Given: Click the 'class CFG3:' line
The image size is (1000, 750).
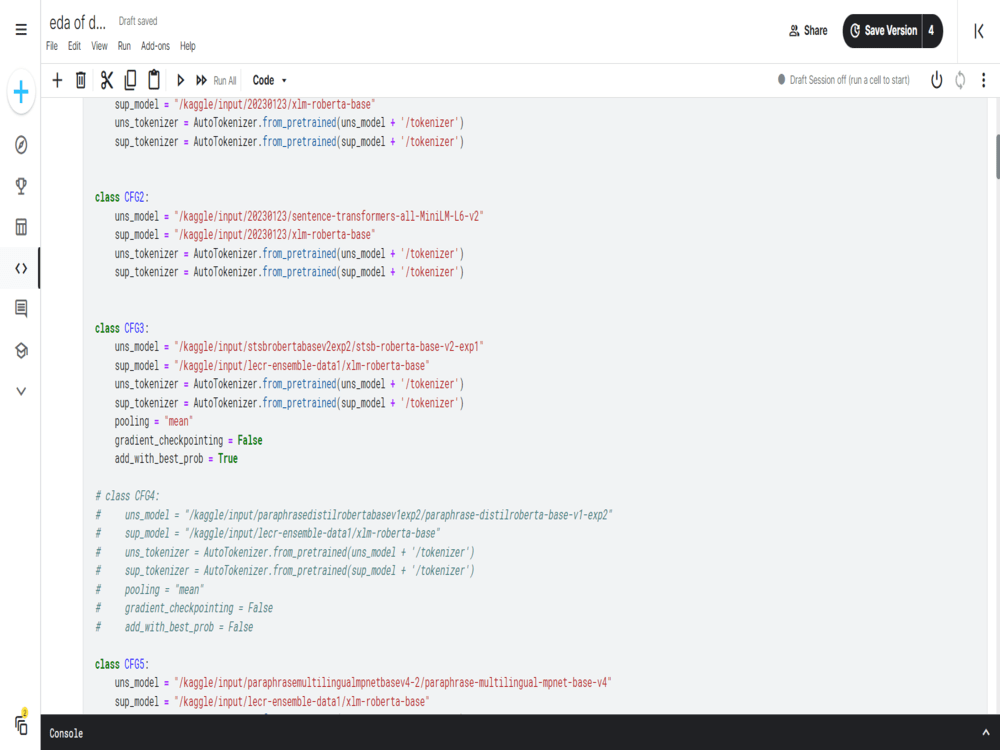Looking at the screenshot, I should (122, 328).
